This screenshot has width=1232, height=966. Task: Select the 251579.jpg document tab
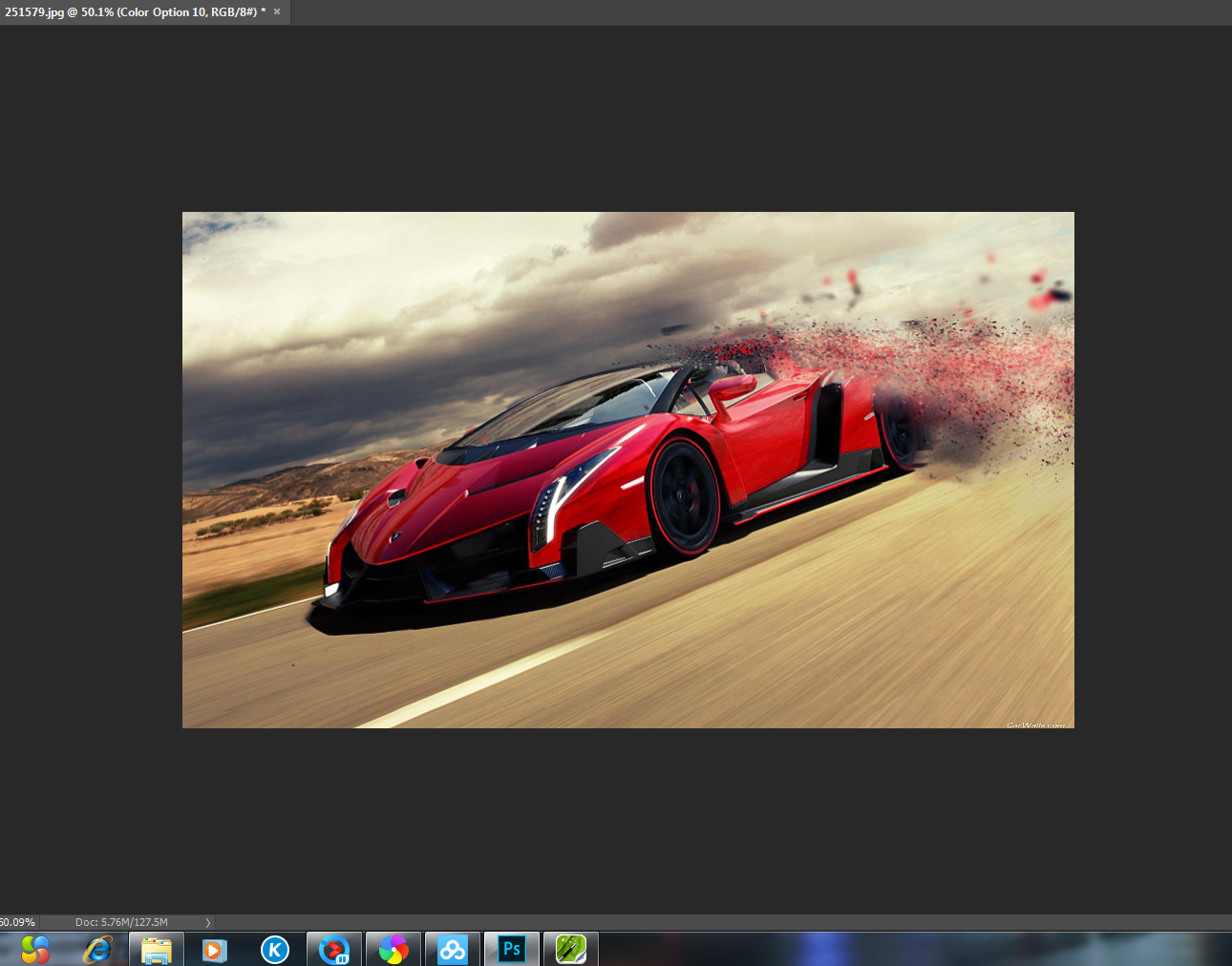point(134,12)
